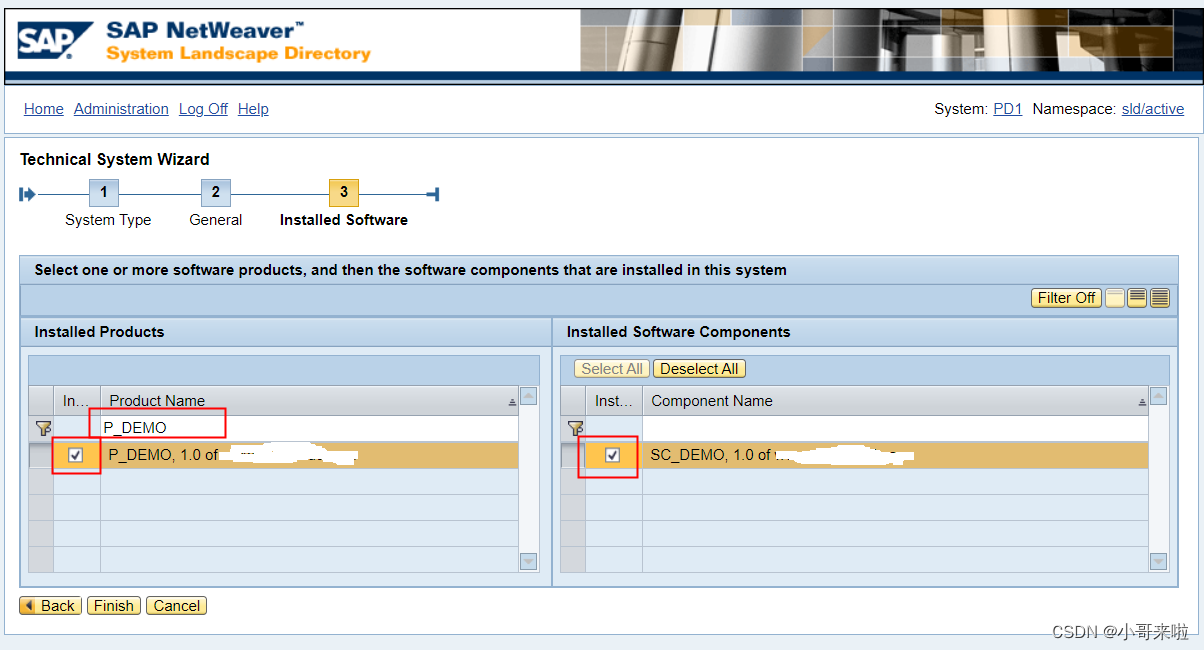The image size is (1204, 650).
Task: Sort the Component Name column using its sort icon
Action: [x=1142, y=400]
